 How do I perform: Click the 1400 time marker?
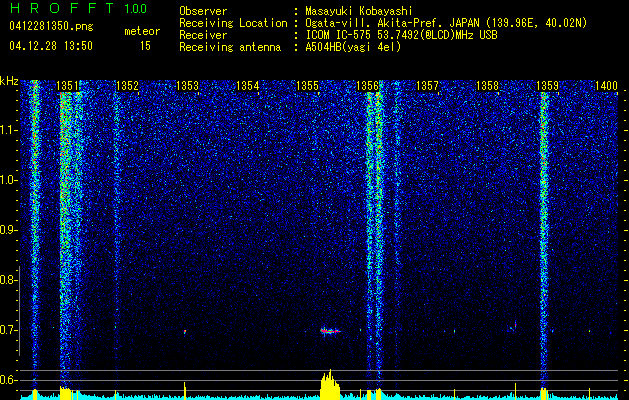606,86
